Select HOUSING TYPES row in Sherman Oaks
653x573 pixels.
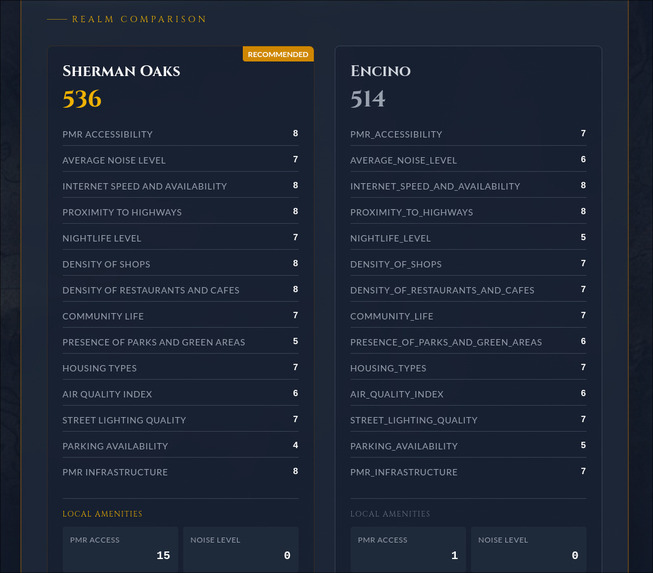[180, 368]
